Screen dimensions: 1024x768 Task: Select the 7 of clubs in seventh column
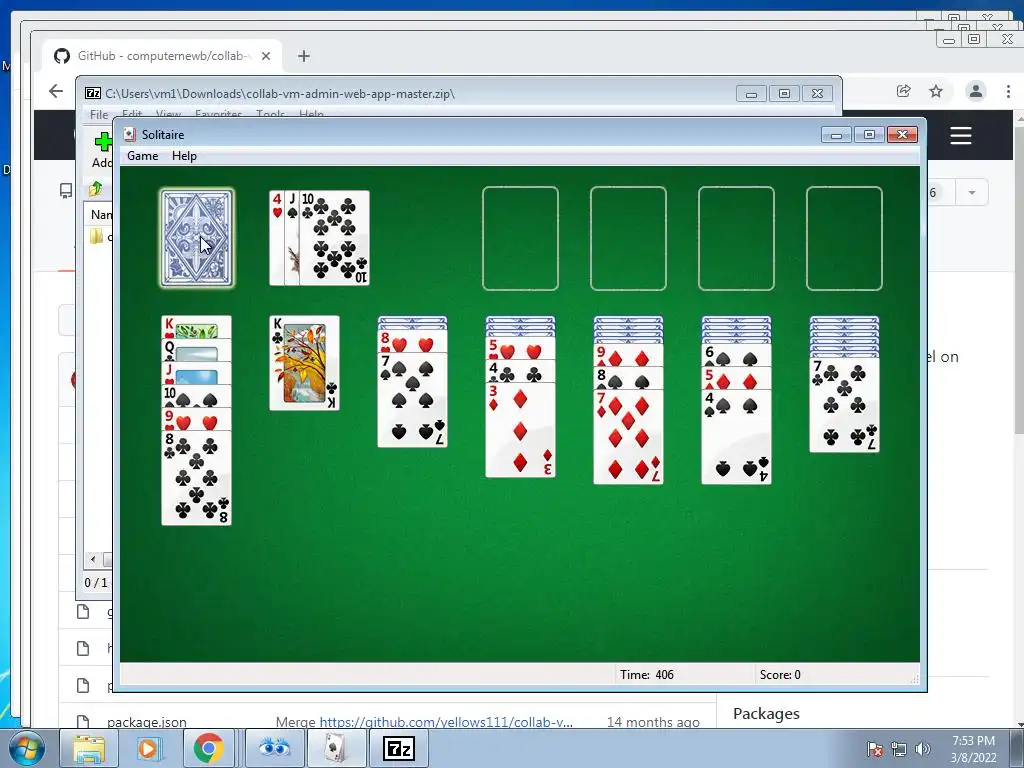[844, 405]
